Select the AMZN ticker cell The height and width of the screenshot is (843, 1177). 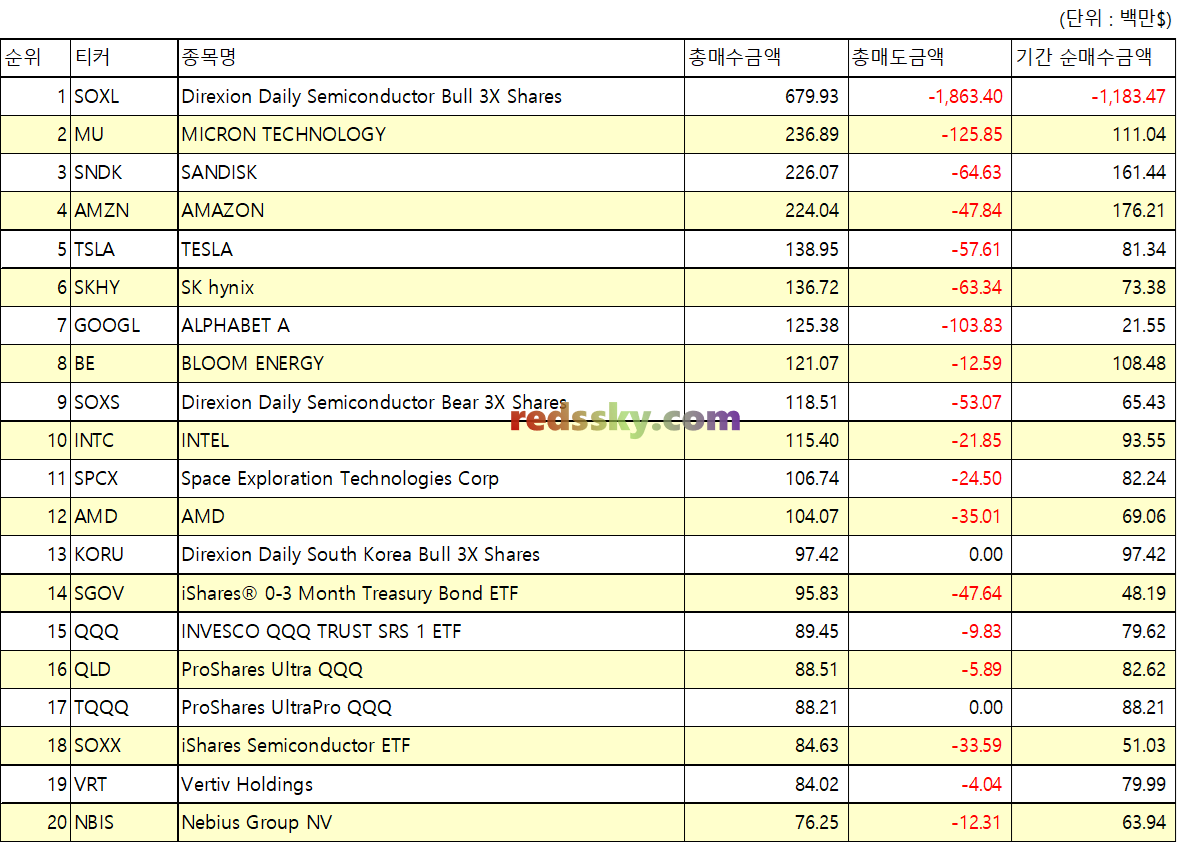coord(124,211)
